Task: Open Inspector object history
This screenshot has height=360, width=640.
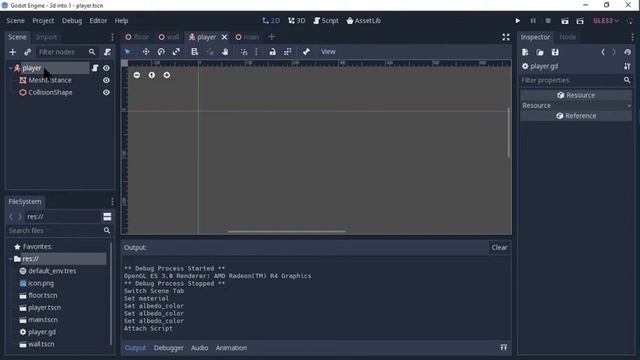Action: (627, 52)
